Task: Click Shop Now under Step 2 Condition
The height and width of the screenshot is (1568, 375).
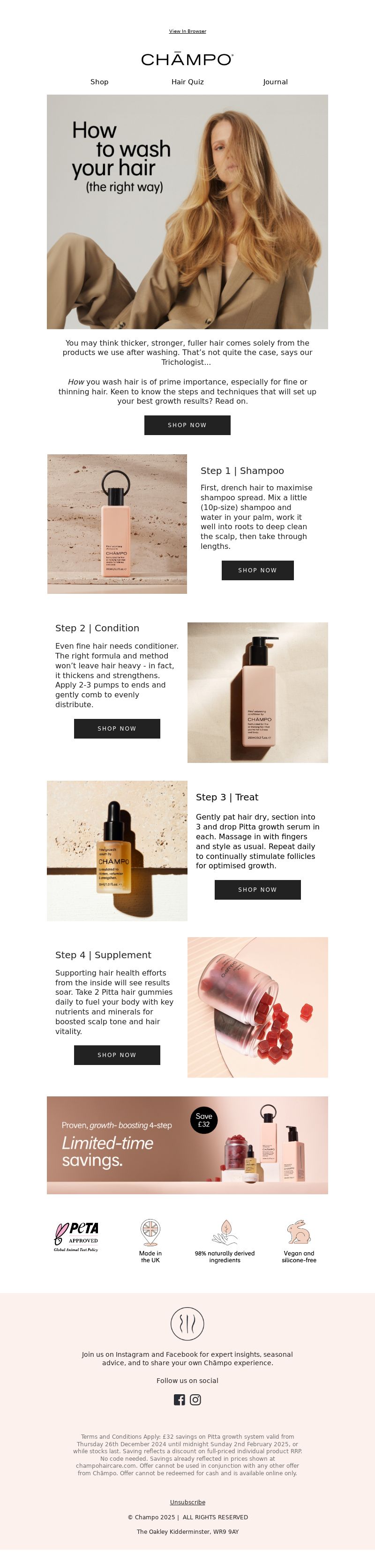Action: [117, 729]
